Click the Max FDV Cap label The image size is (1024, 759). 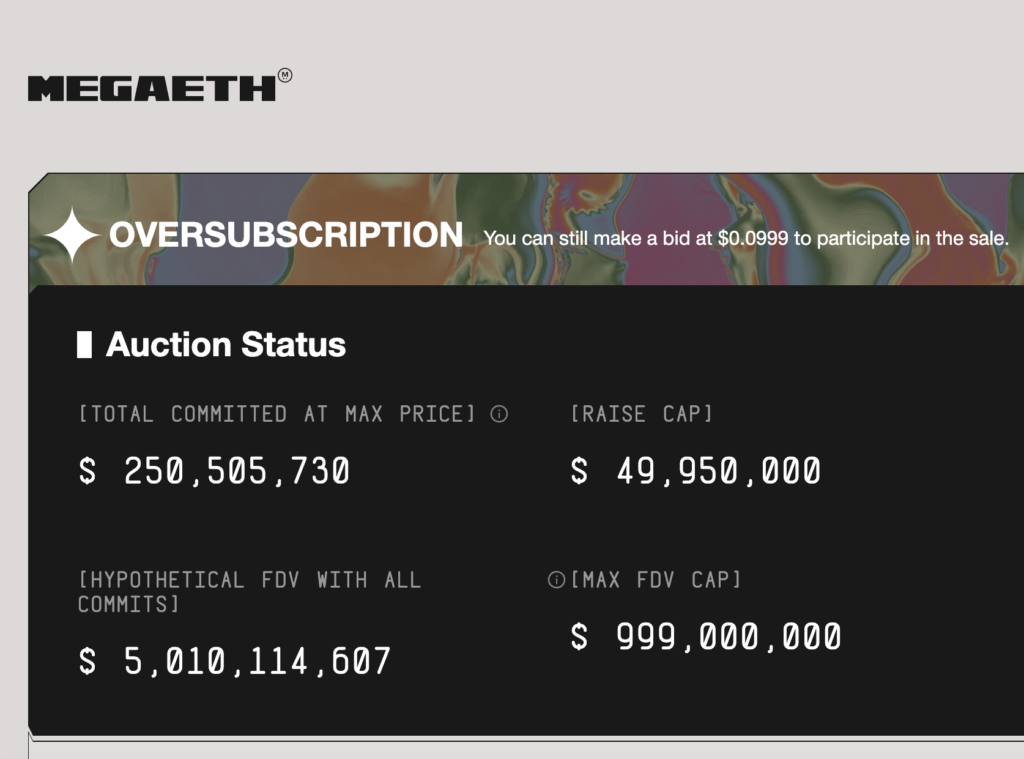point(656,580)
